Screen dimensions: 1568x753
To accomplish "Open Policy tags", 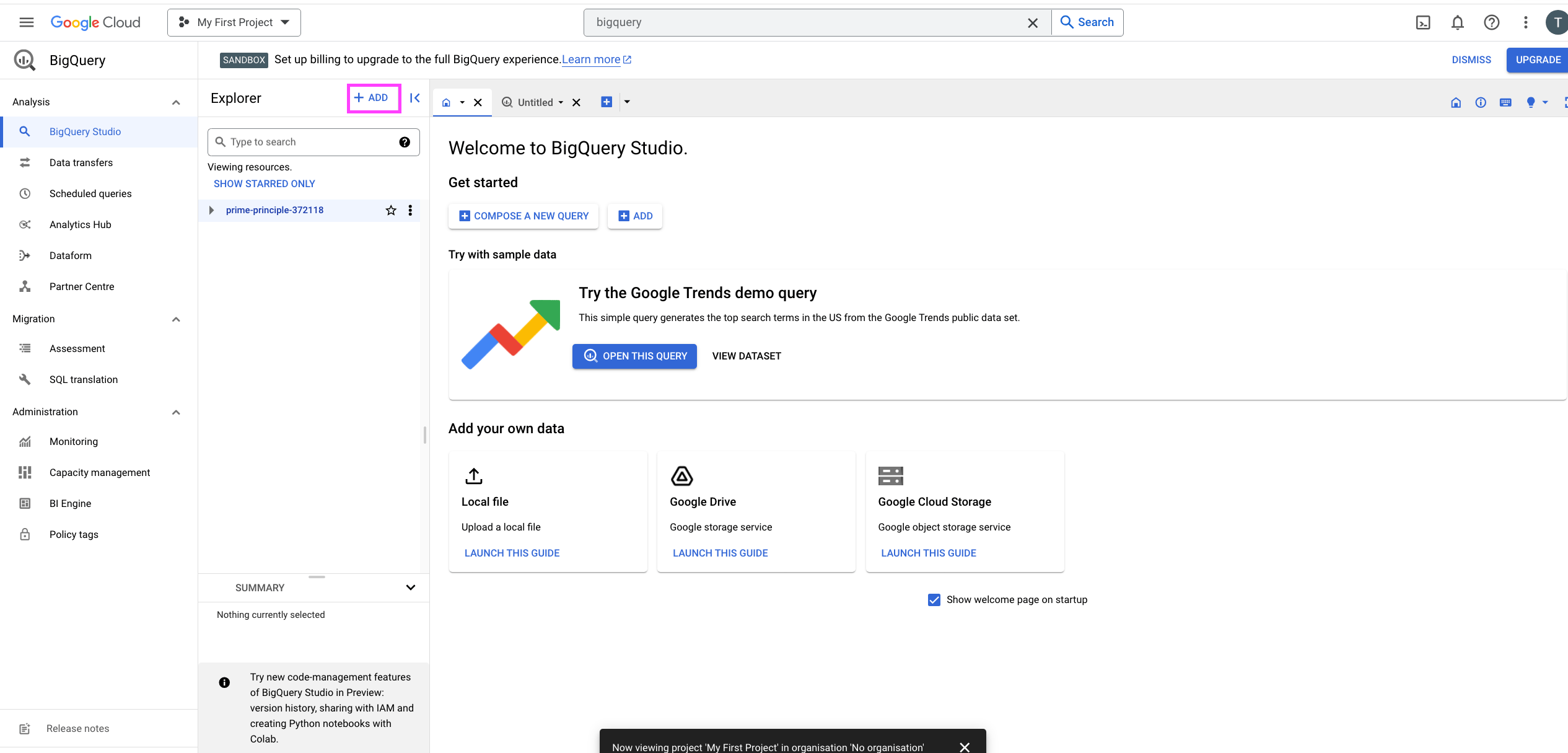I will [x=99, y=535].
